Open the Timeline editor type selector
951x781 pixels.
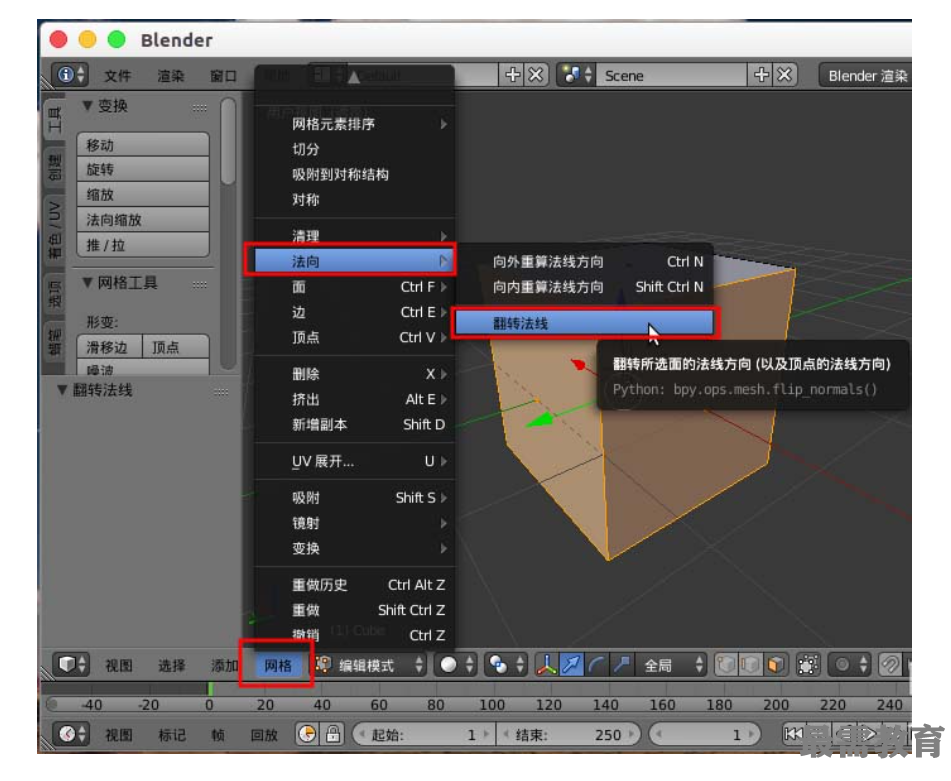pos(71,734)
